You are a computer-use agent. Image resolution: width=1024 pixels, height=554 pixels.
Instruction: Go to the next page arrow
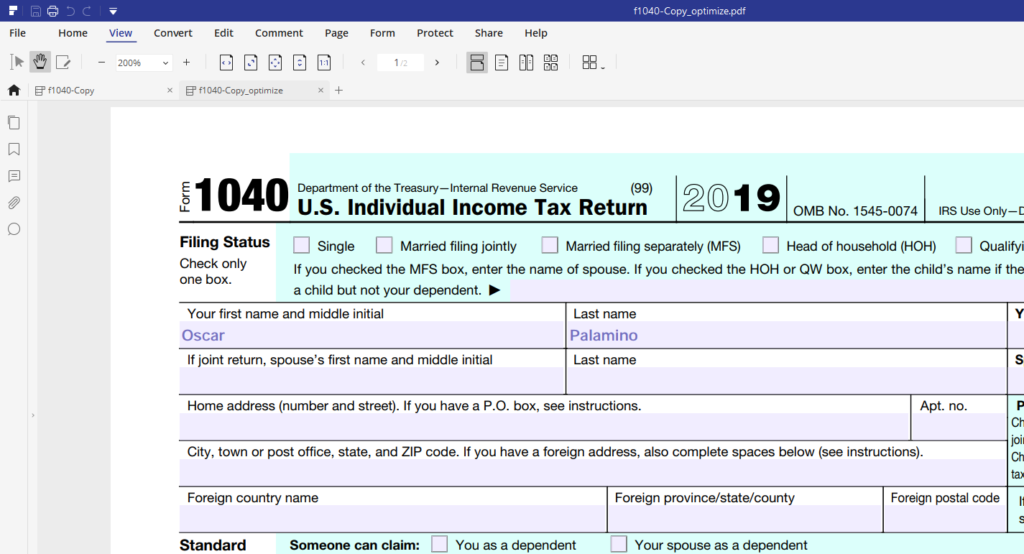pos(437,63)
